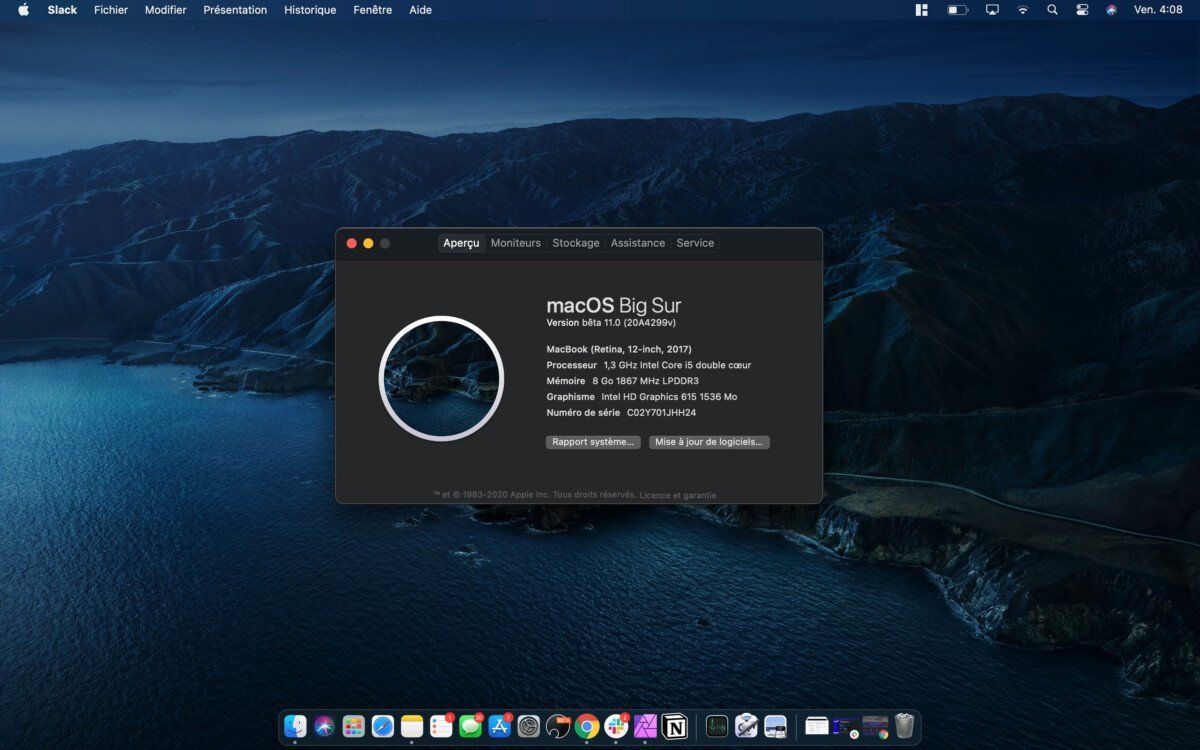The image size is (1200, 750).
Task: Close the About This Mac window
Action: [352, 243]
